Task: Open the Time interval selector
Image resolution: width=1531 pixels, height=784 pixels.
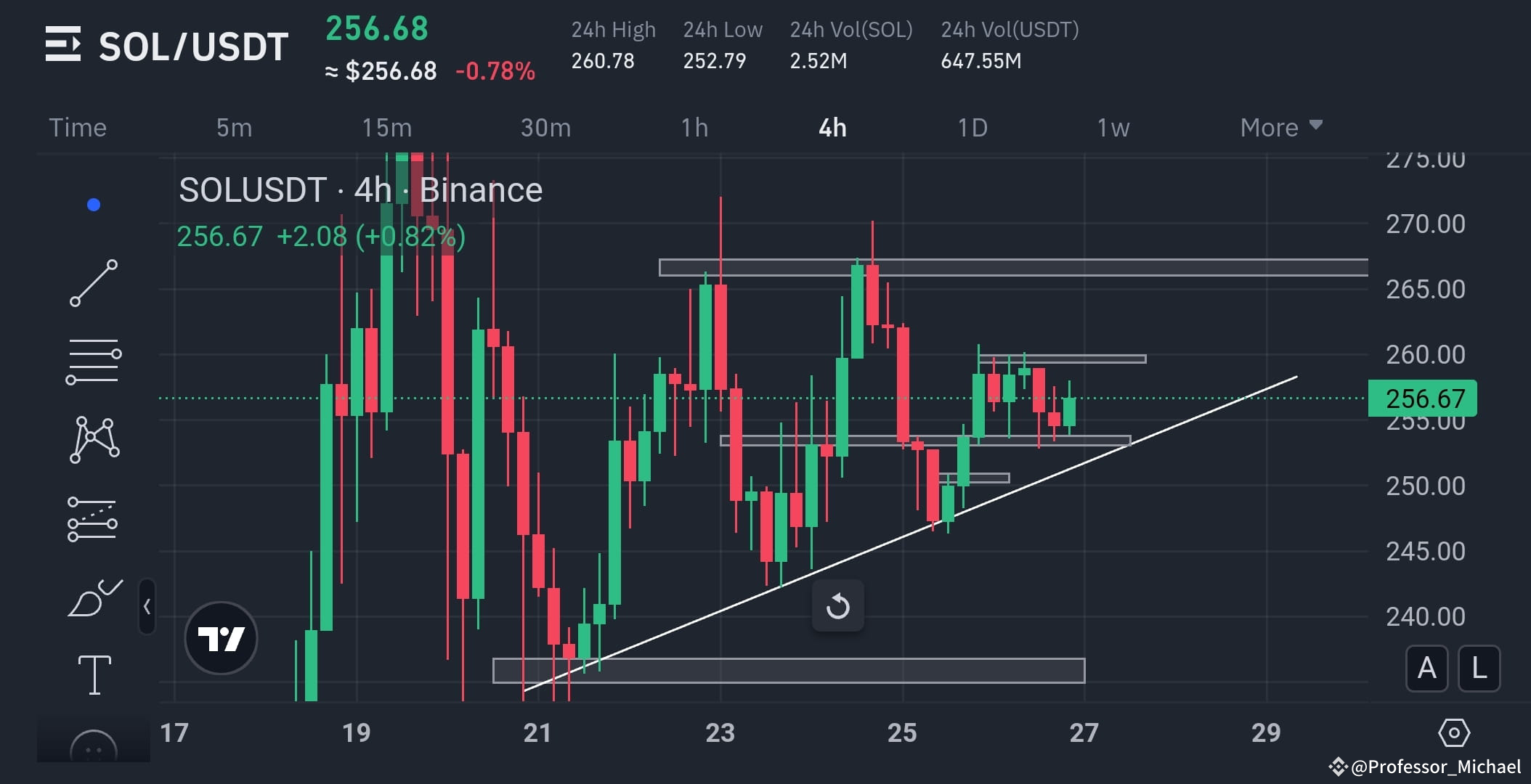Action: pyautogui.click(x=77, y=127)
